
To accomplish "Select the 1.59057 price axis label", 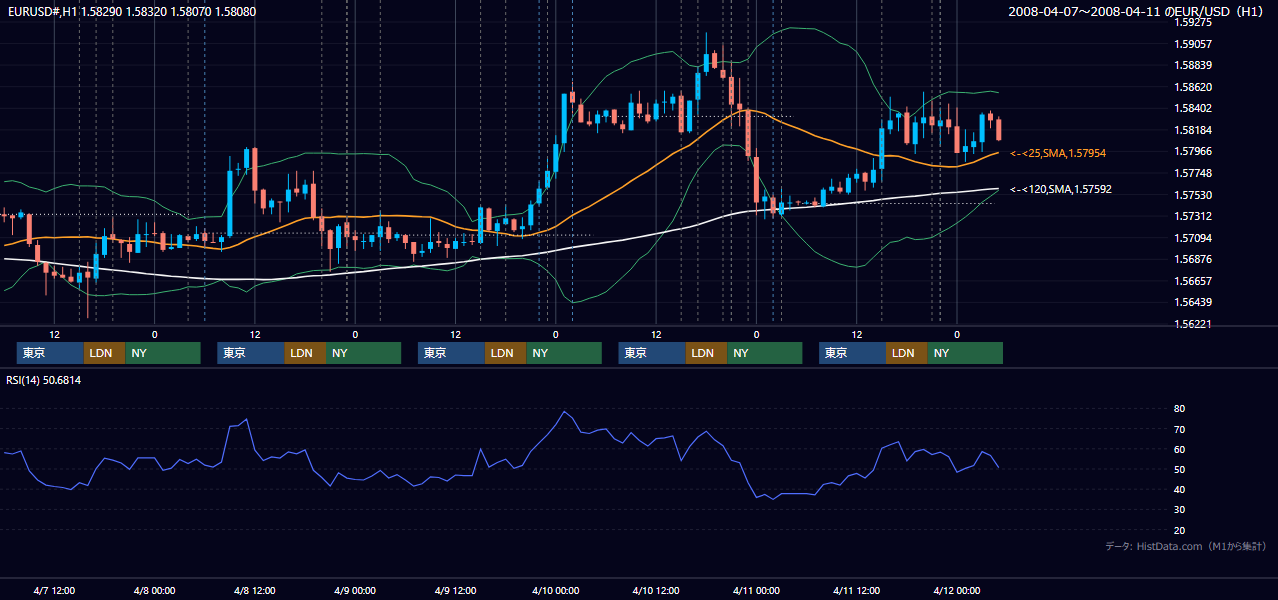I will pyautogui.click(x=1194, y=44).
